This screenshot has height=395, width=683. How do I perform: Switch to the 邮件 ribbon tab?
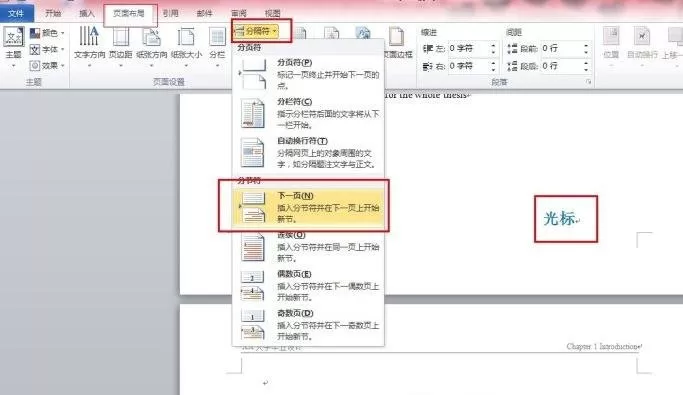[x=204, y=14]
